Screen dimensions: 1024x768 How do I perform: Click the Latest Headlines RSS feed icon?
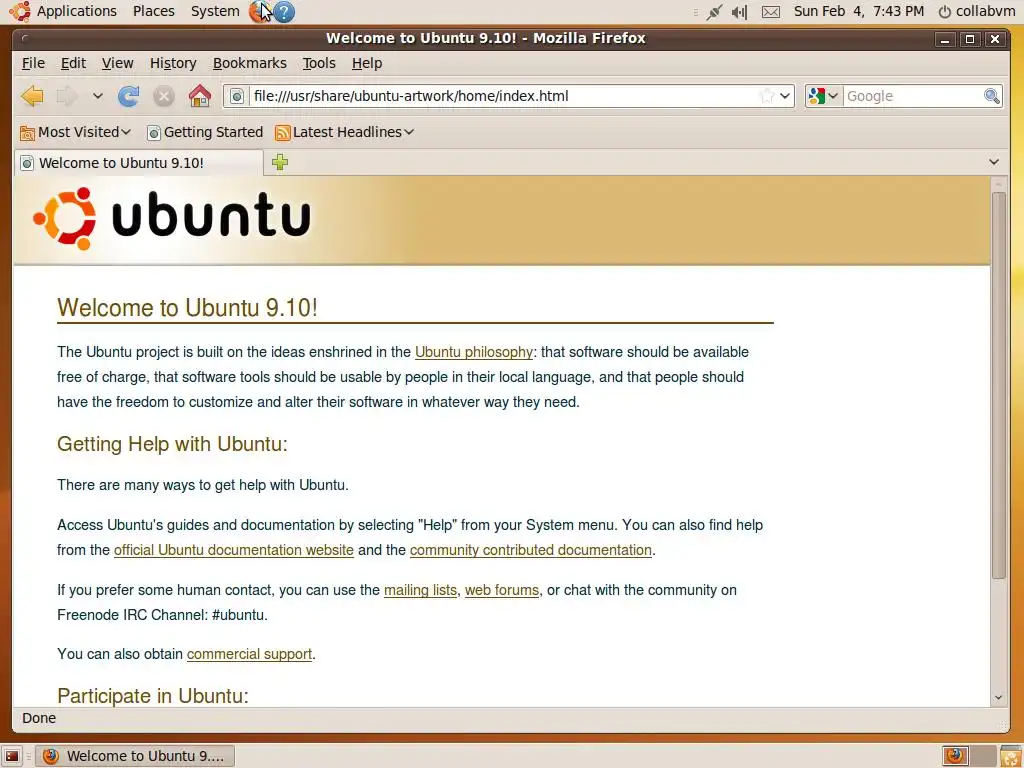pos(283,133)
